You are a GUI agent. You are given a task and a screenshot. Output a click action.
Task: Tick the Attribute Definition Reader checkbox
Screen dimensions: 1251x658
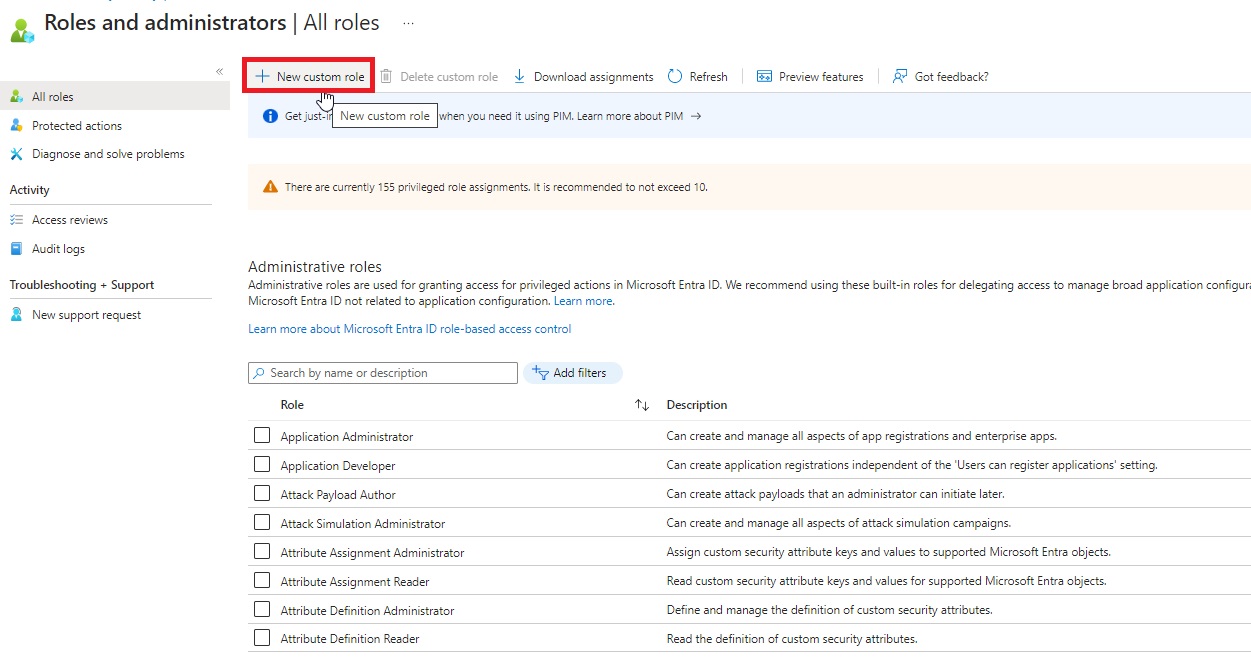(x=262, y=638)
